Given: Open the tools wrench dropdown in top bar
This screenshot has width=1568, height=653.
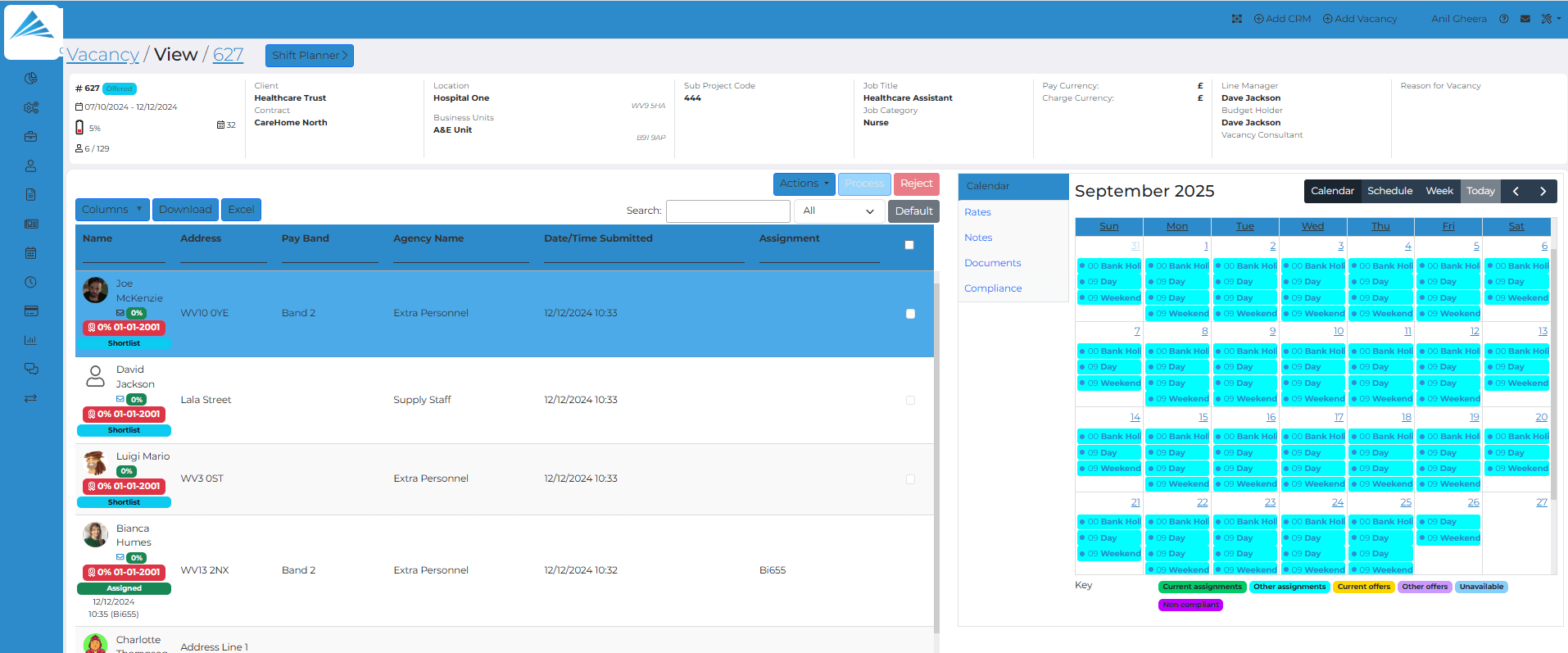Looking at the screenshot, I should (1550, 19).
